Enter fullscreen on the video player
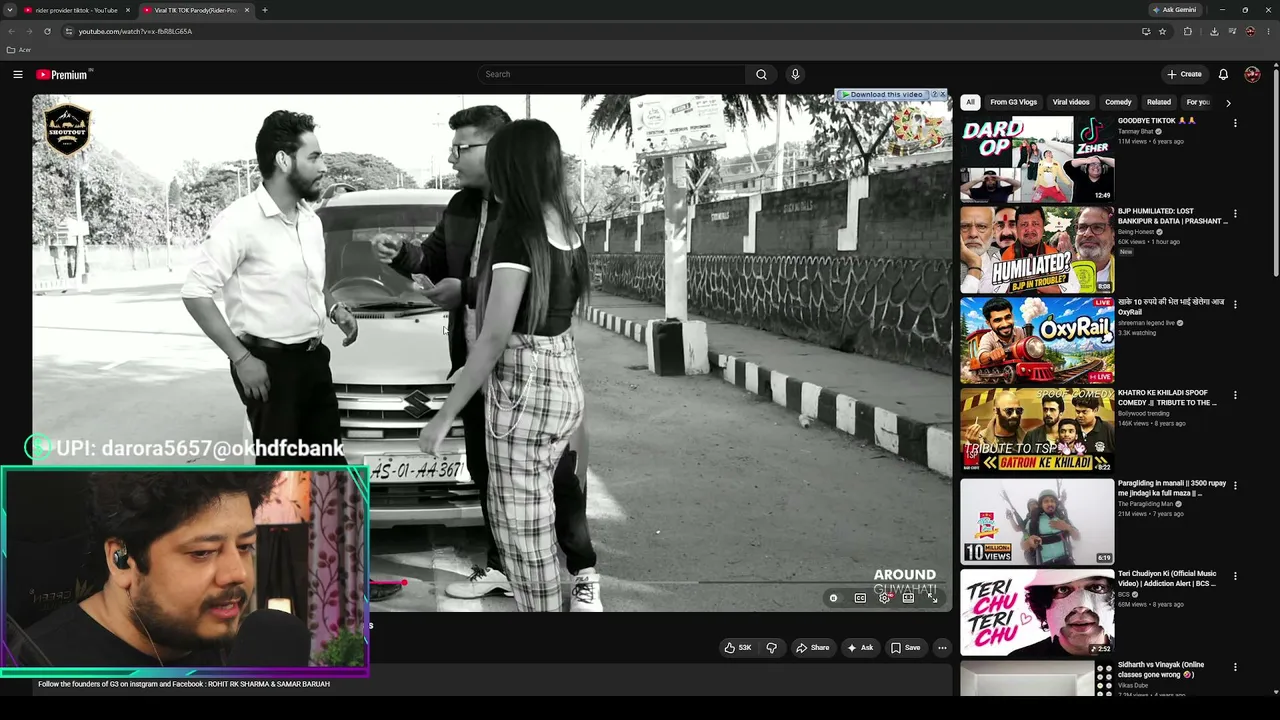This screenshot has height=720, width=1280. tap(932, 598)
